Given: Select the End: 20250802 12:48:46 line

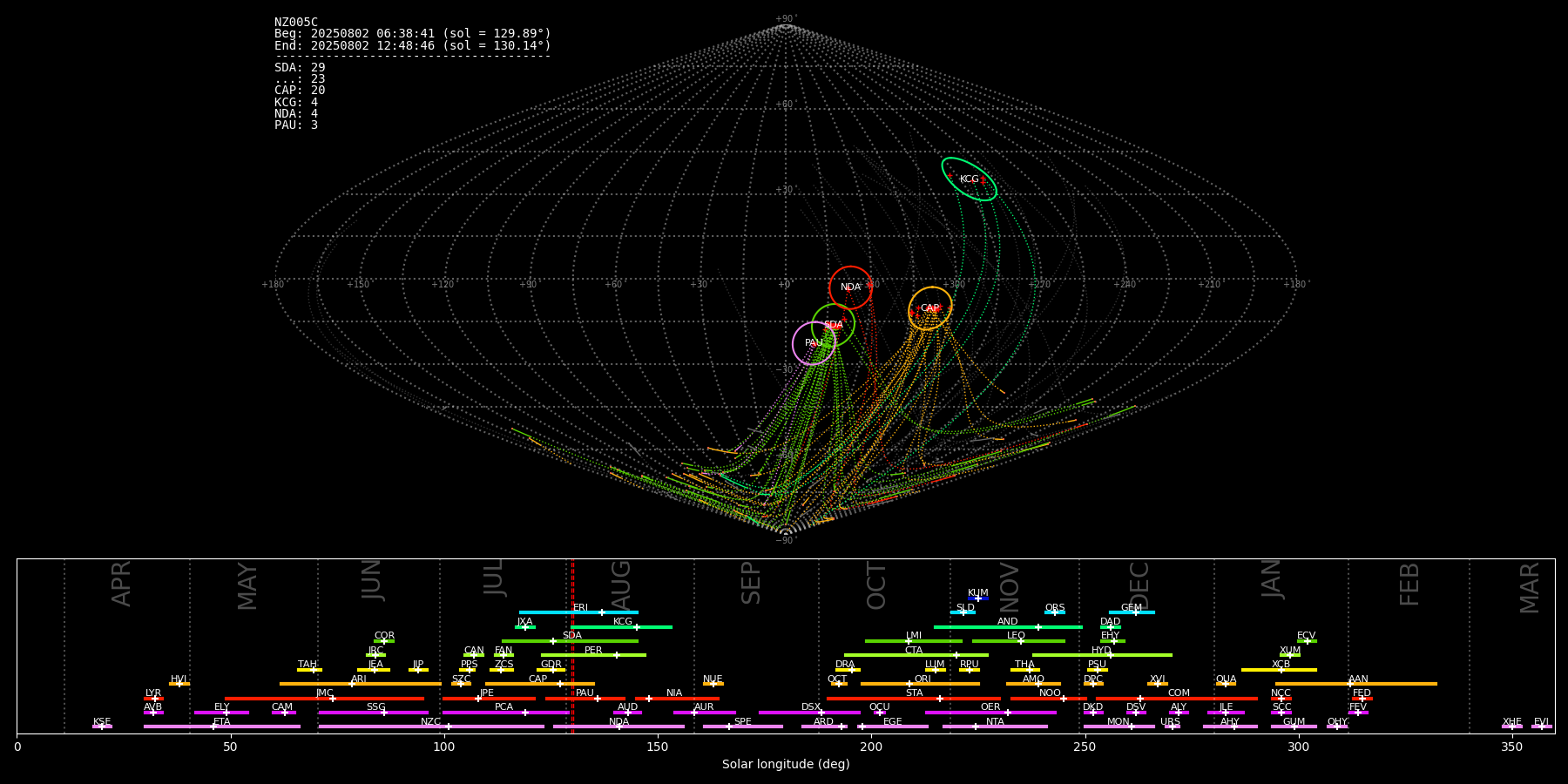Looking at the screenshot, I should tap(413, 45).
